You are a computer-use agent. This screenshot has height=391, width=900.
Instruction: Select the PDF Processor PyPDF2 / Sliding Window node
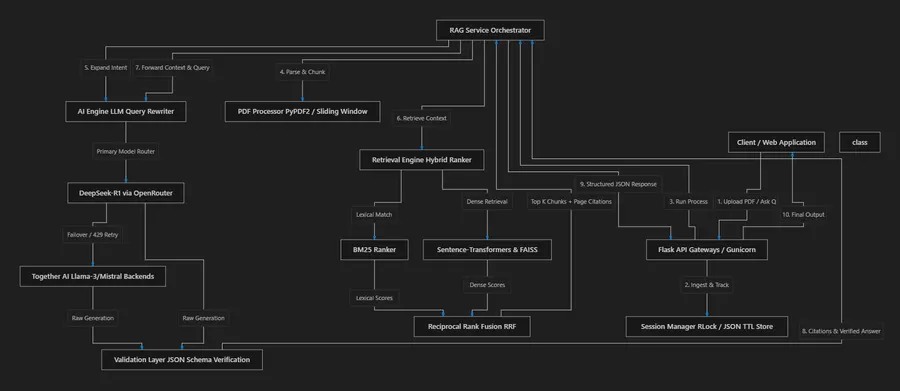(302, 111)
